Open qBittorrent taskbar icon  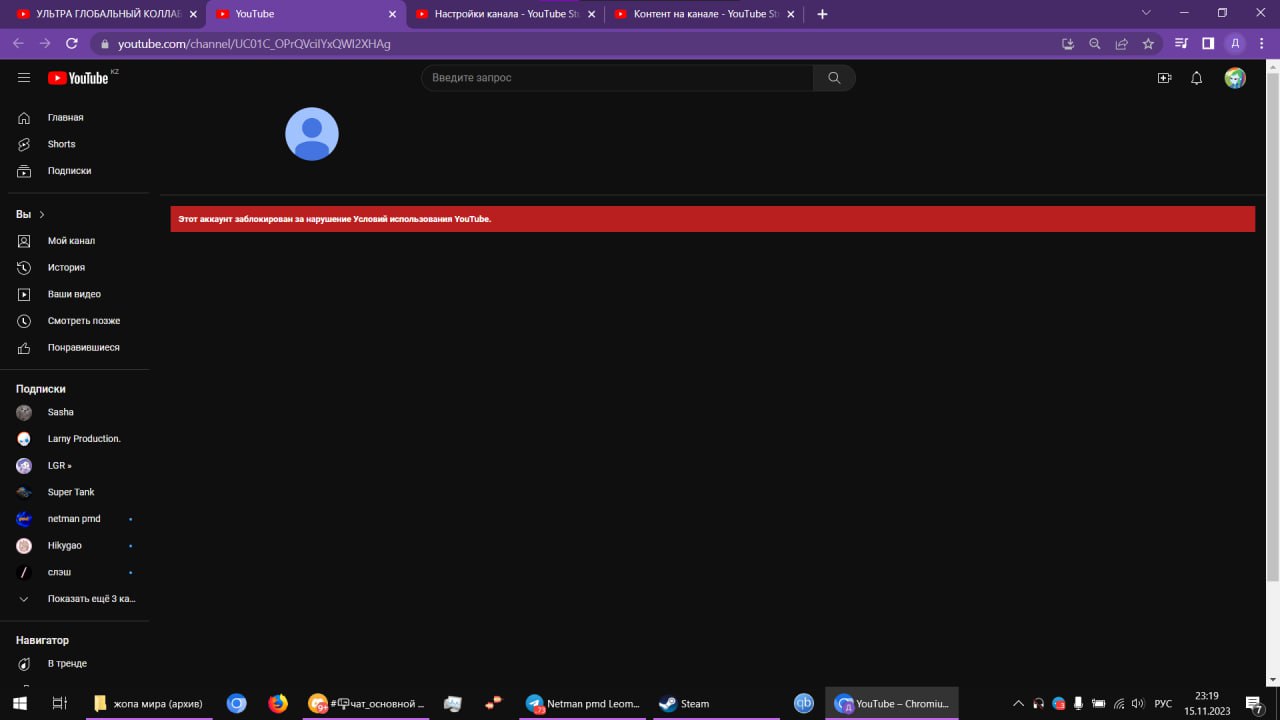click(x=803, y=704)
